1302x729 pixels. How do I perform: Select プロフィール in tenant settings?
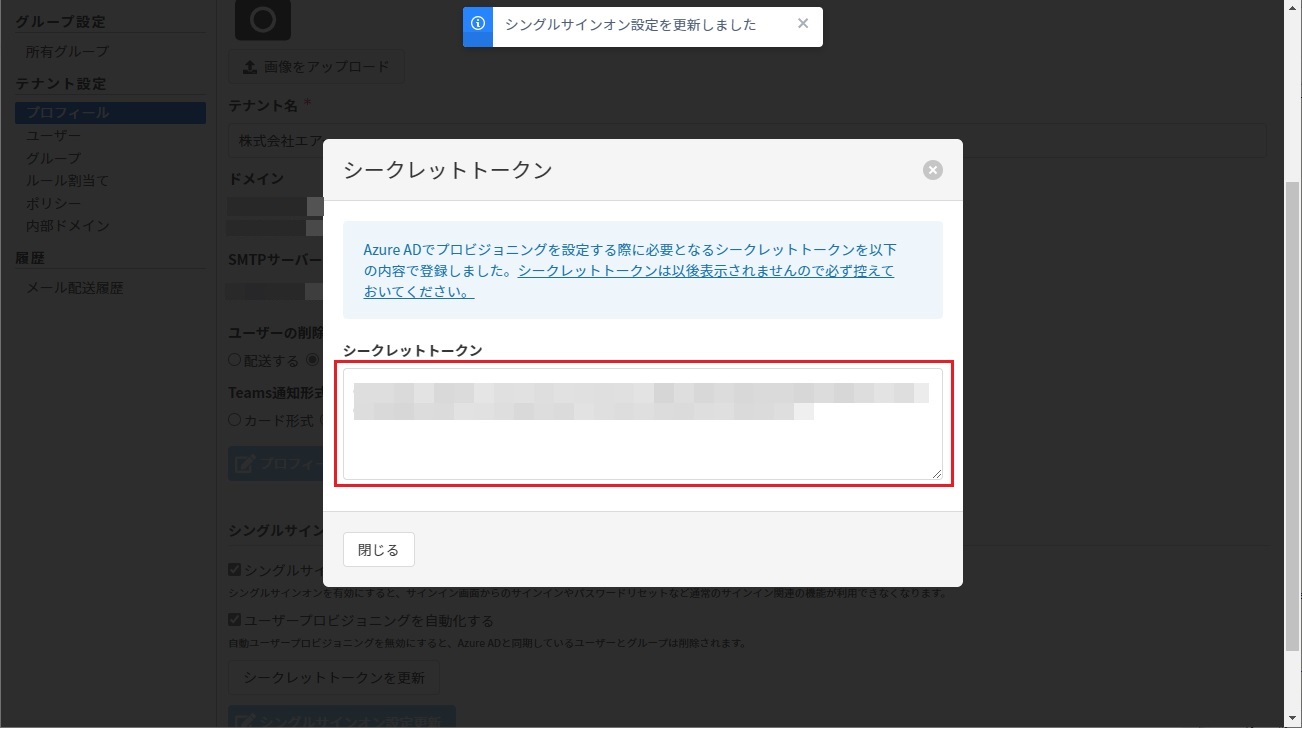67,113
